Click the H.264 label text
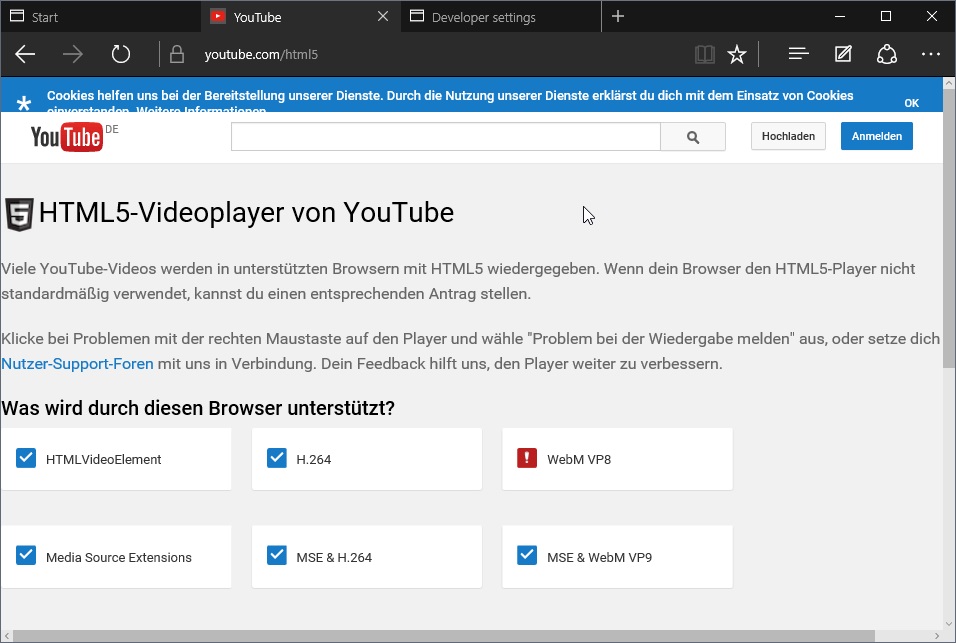The height and width of the screenshot is (643, 956). point(313,460)
